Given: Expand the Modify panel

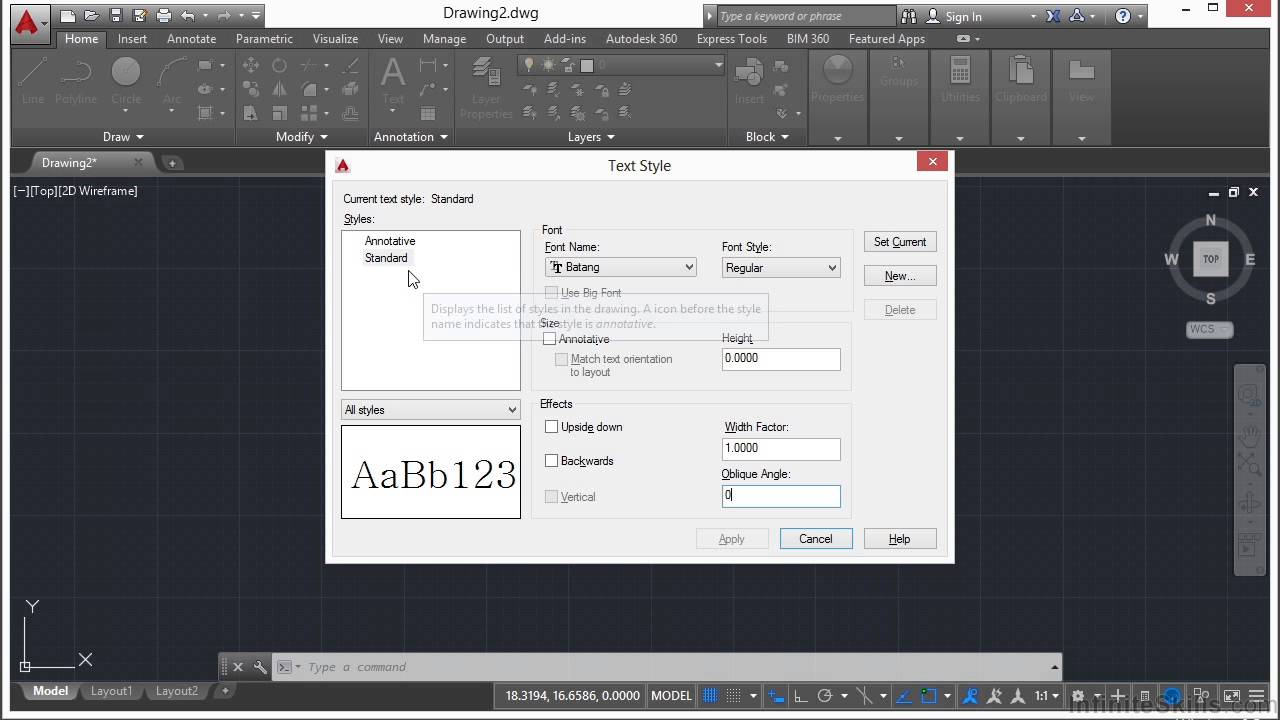Looking at the screenshot, I should pyautogui.click(x=301, y=137).
